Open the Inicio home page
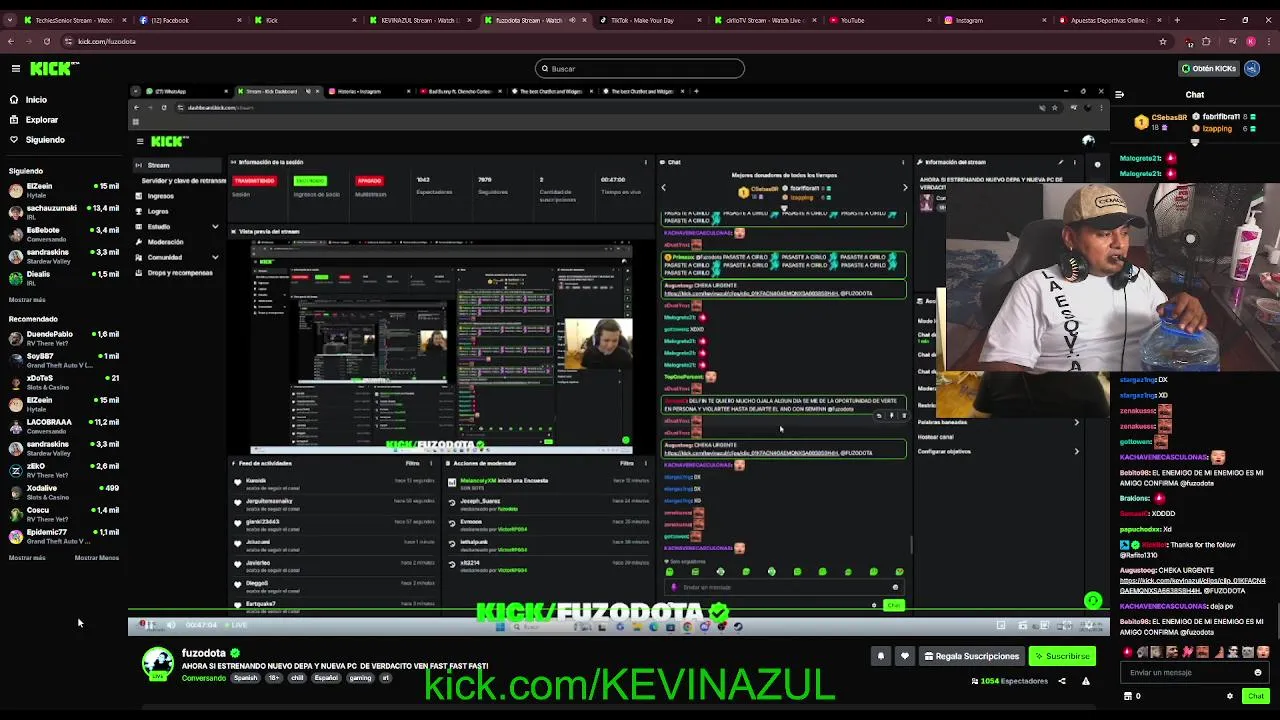The image size is (1280, 720). point(36,100)
